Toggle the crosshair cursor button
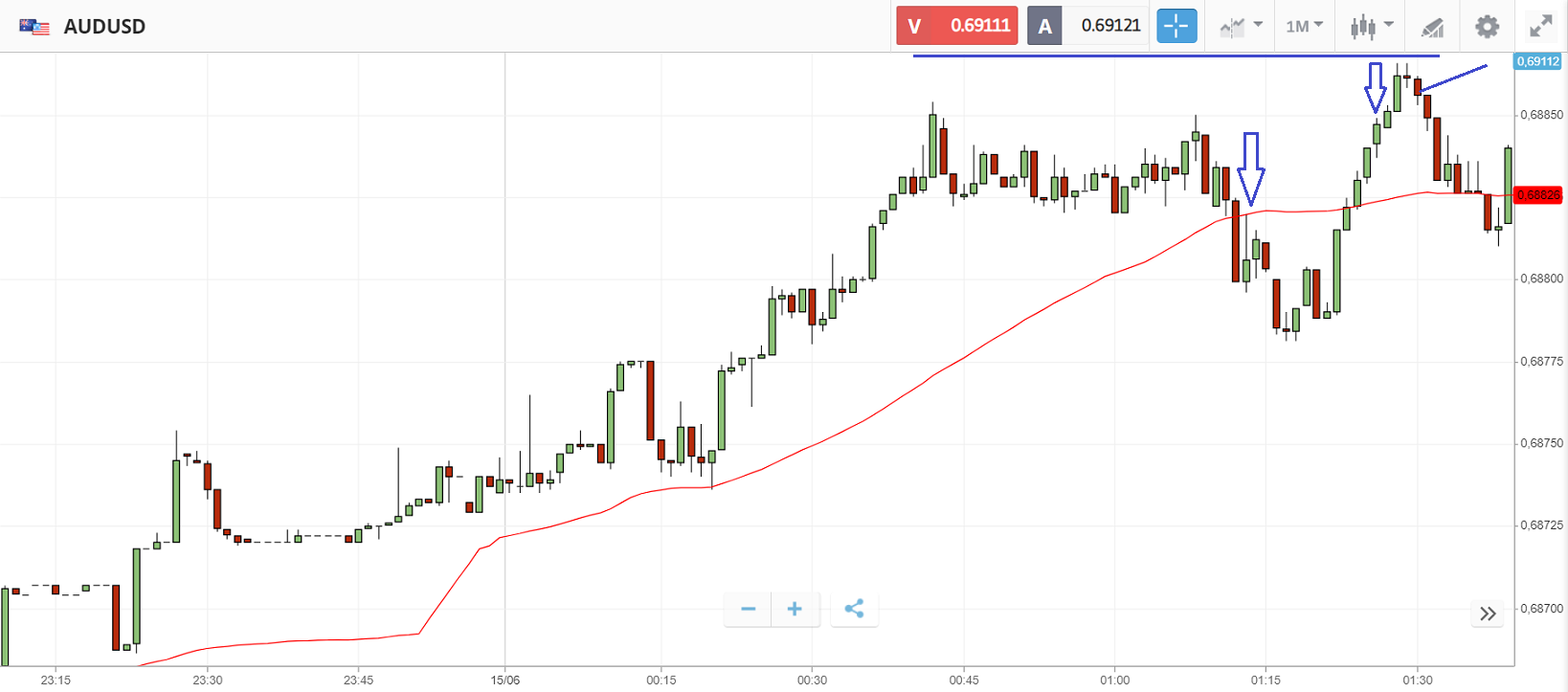Image resolution: width=1568 pixels, height=692 pixels. [x=1176, y=26]
